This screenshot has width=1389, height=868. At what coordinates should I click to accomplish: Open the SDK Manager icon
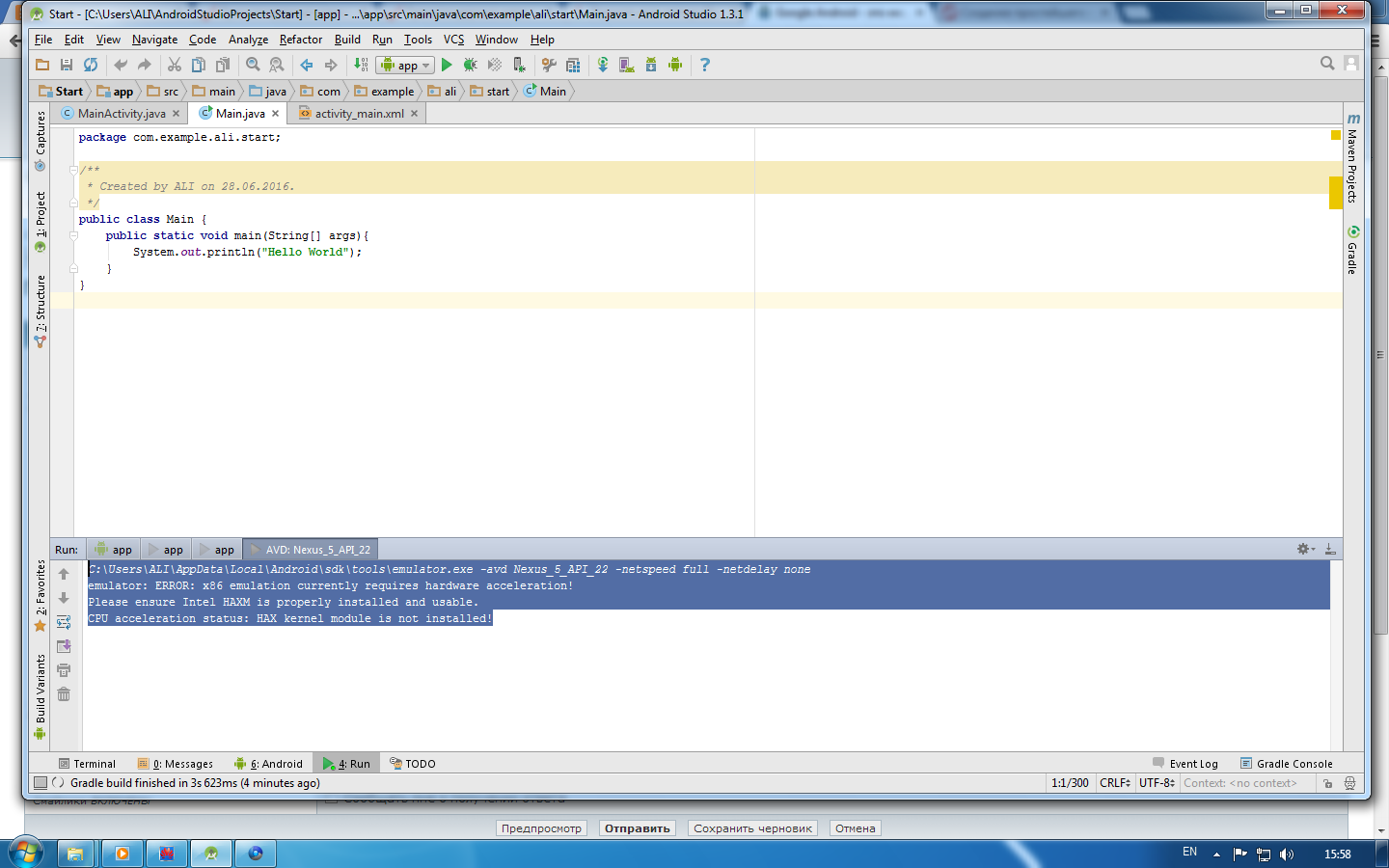pos(651,65)
